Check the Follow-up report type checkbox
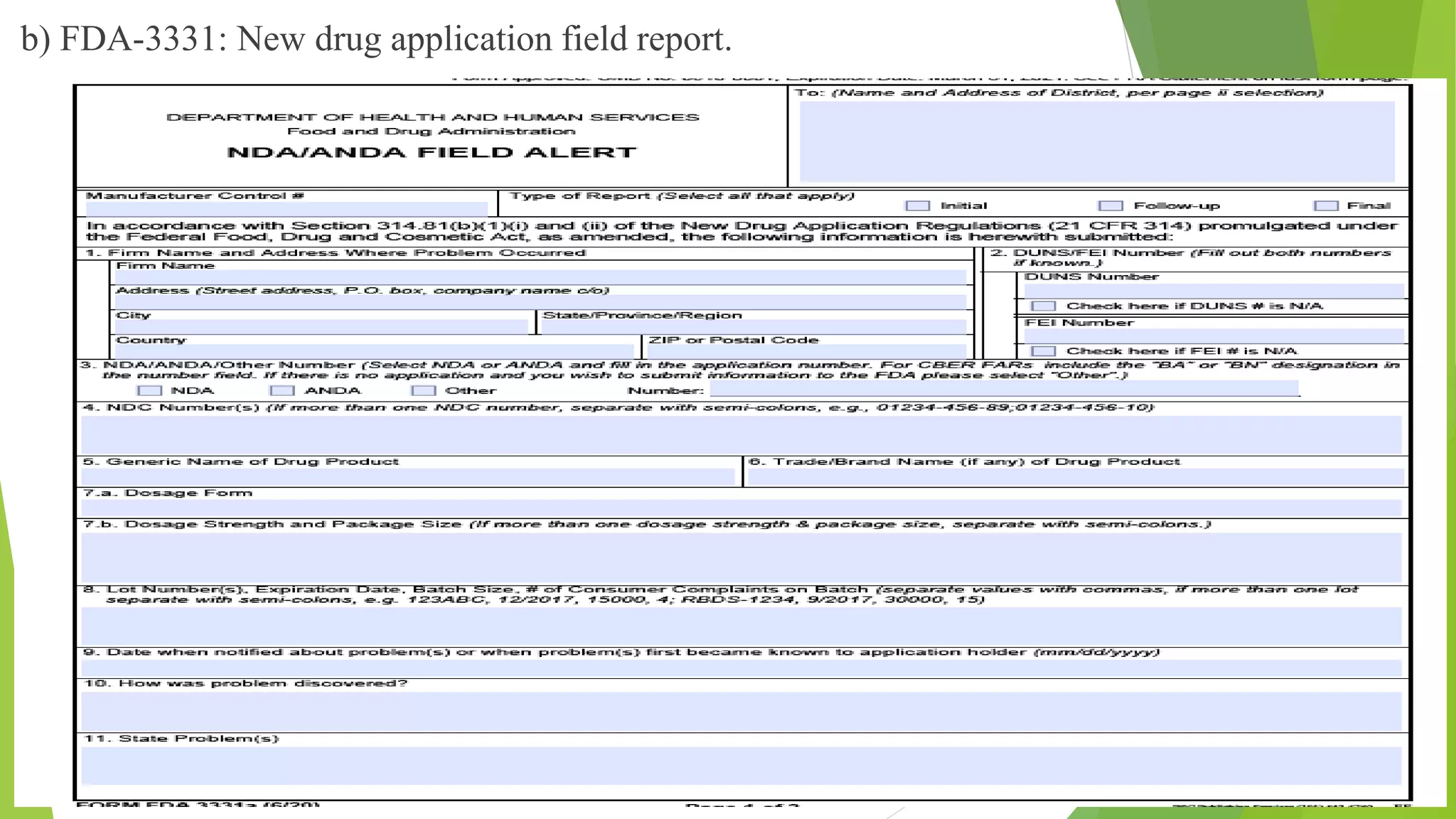The image size is (1456, 819). point(1110,205)
